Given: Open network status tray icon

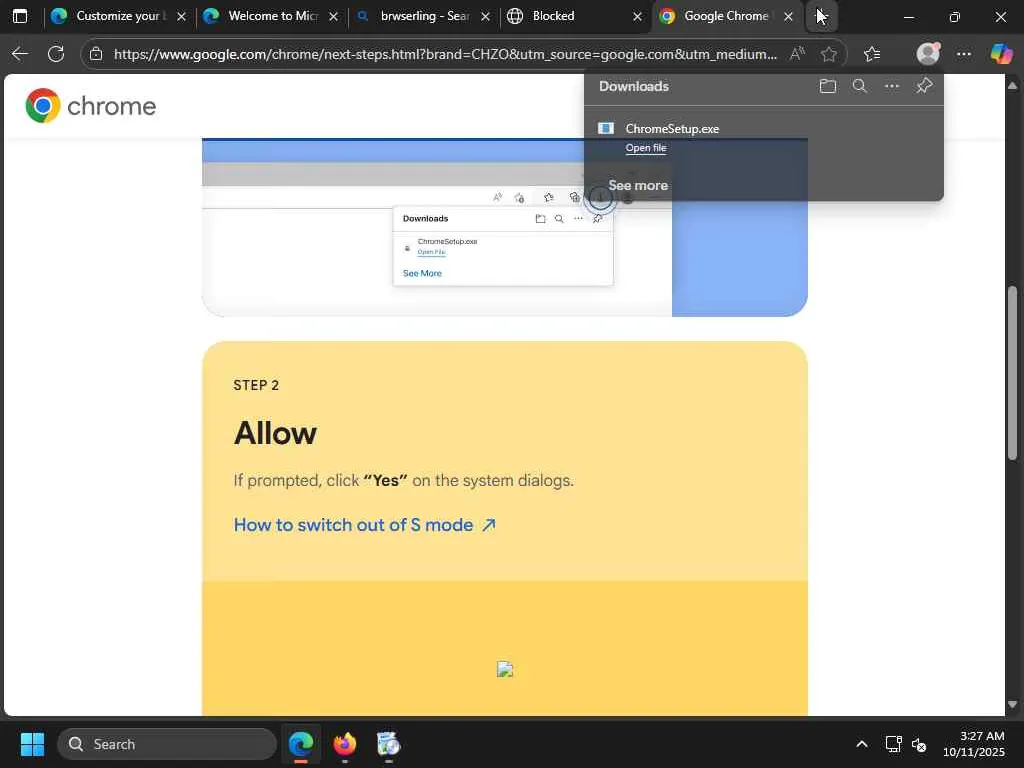Looking at the screenshot, I should pos(893,744).
